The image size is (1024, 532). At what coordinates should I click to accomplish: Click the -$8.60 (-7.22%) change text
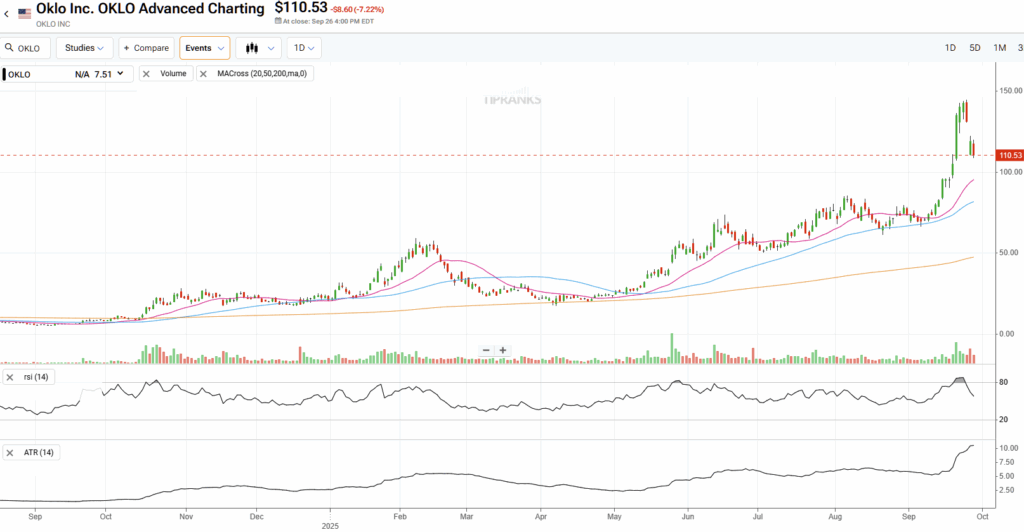(x=357, y=10)
